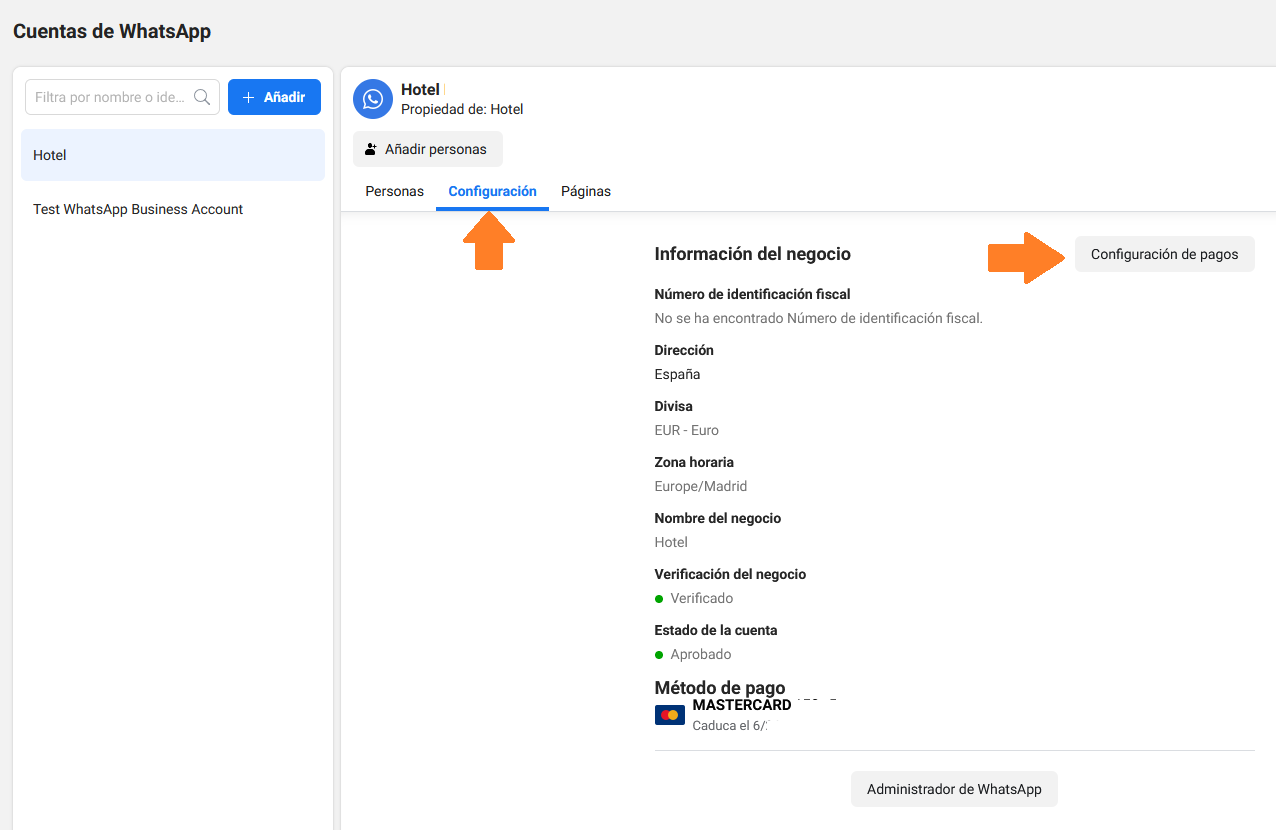Click the Verificado status text
The height and width of the screenshot is (830, 1276).
pos(701,598)
